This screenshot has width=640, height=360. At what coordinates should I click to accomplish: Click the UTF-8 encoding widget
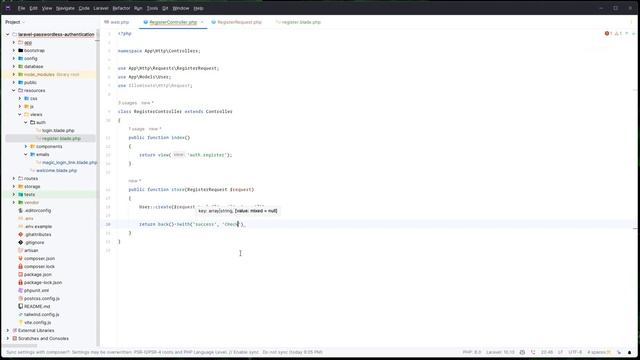pos(575,352)
